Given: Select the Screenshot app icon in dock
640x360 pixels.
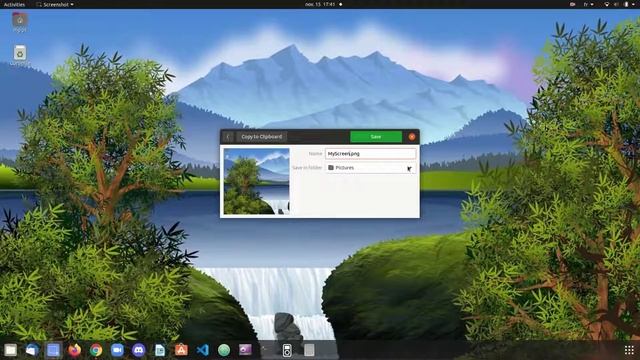Looking at the screenshot, I should 53,350.
